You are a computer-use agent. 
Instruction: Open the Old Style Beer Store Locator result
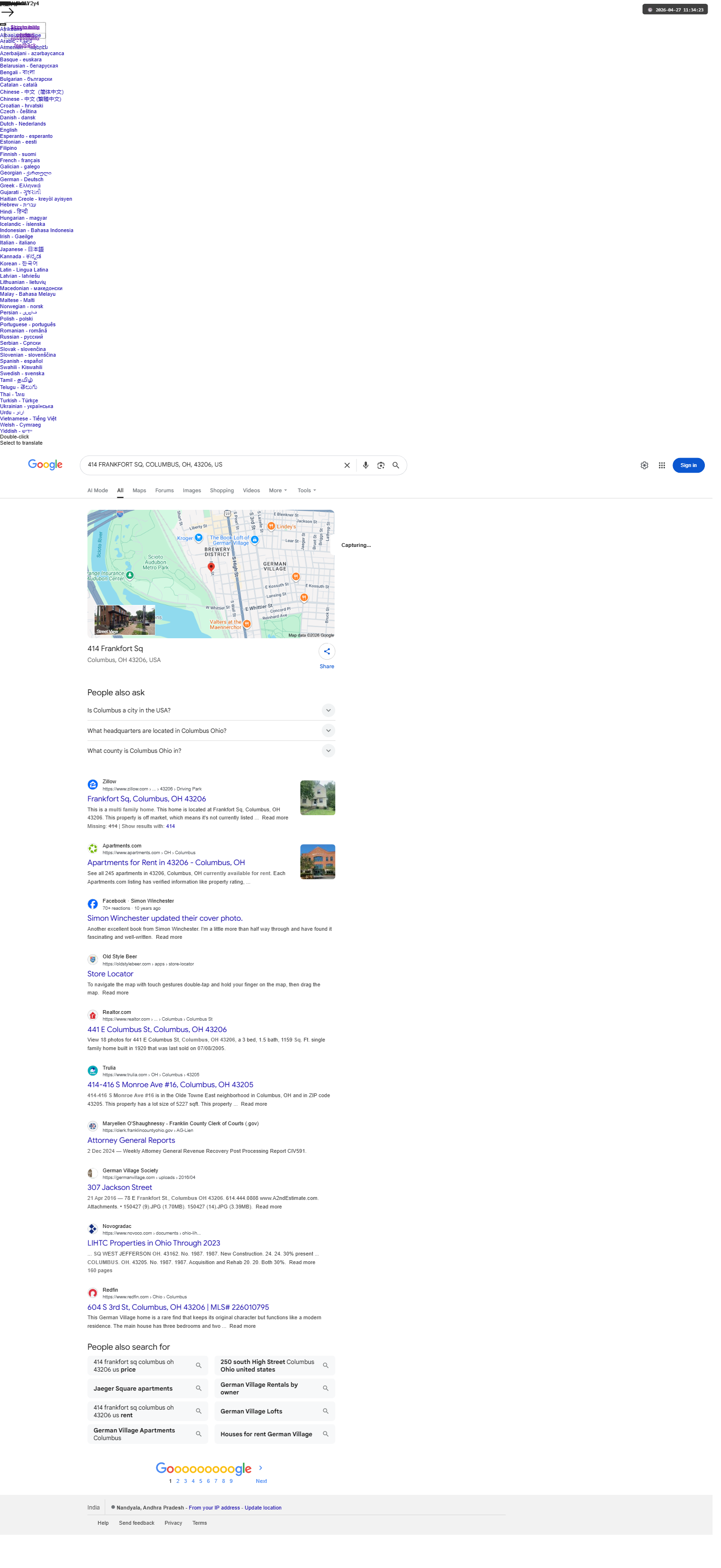(x=110, y=974)
